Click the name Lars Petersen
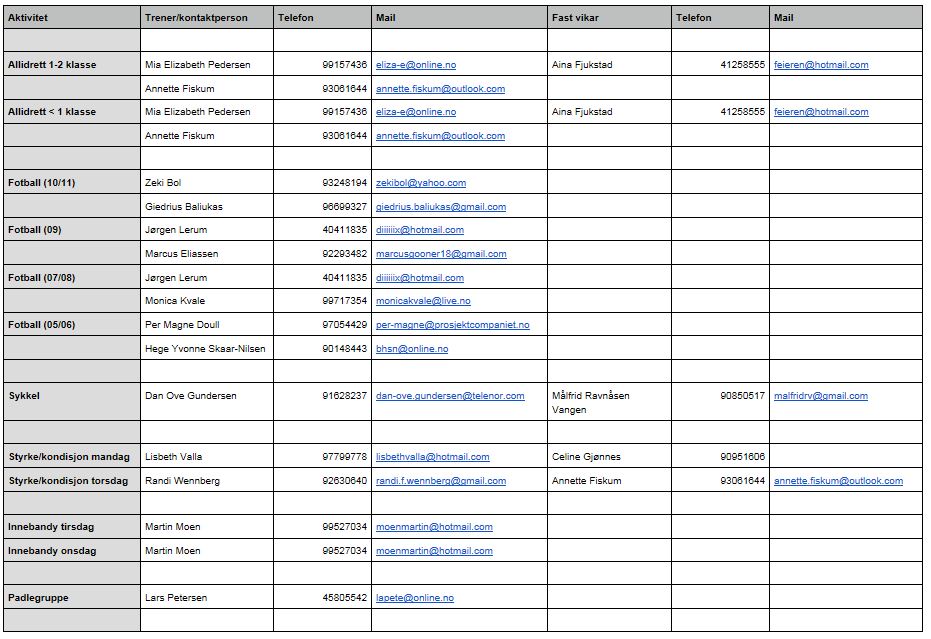The image size is (931, 639). 176,597
